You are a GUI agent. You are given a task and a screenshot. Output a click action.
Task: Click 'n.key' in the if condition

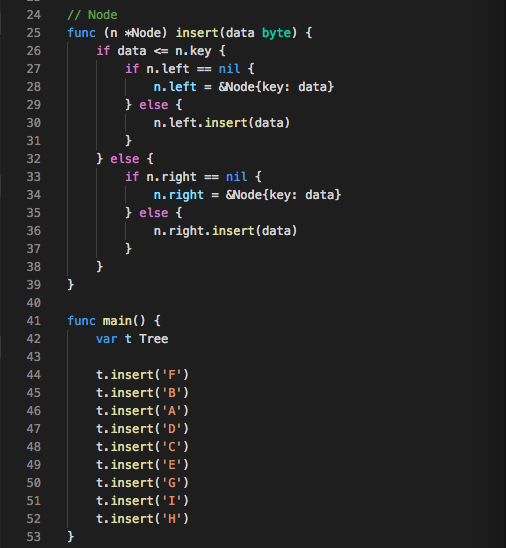coord(193,51)
